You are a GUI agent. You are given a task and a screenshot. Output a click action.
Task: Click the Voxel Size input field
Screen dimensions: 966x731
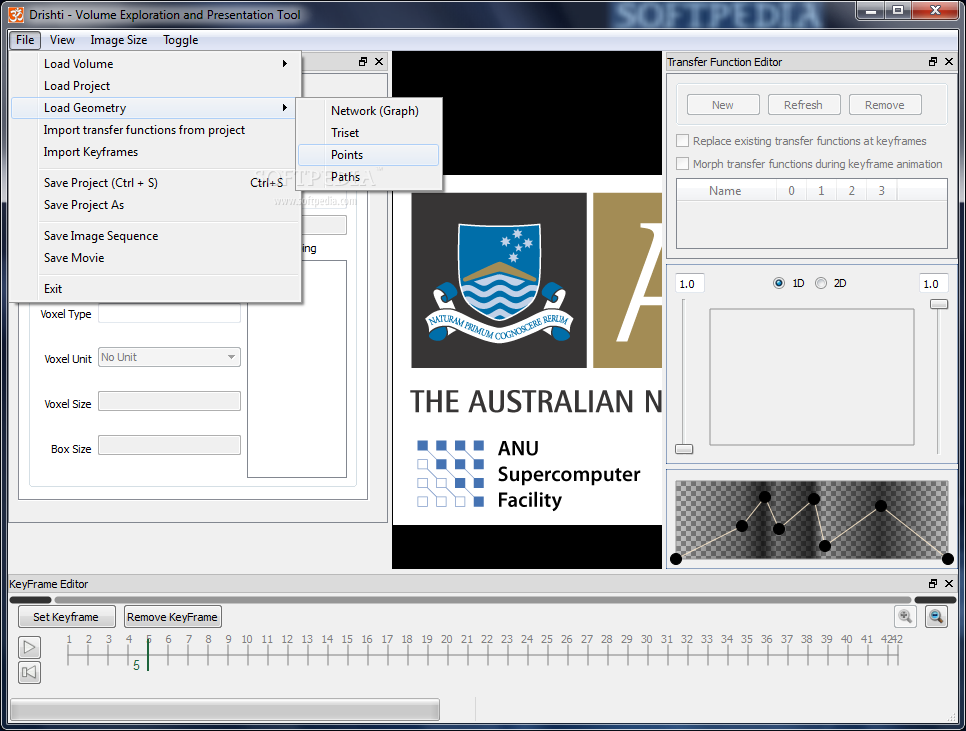coord(169,401)
